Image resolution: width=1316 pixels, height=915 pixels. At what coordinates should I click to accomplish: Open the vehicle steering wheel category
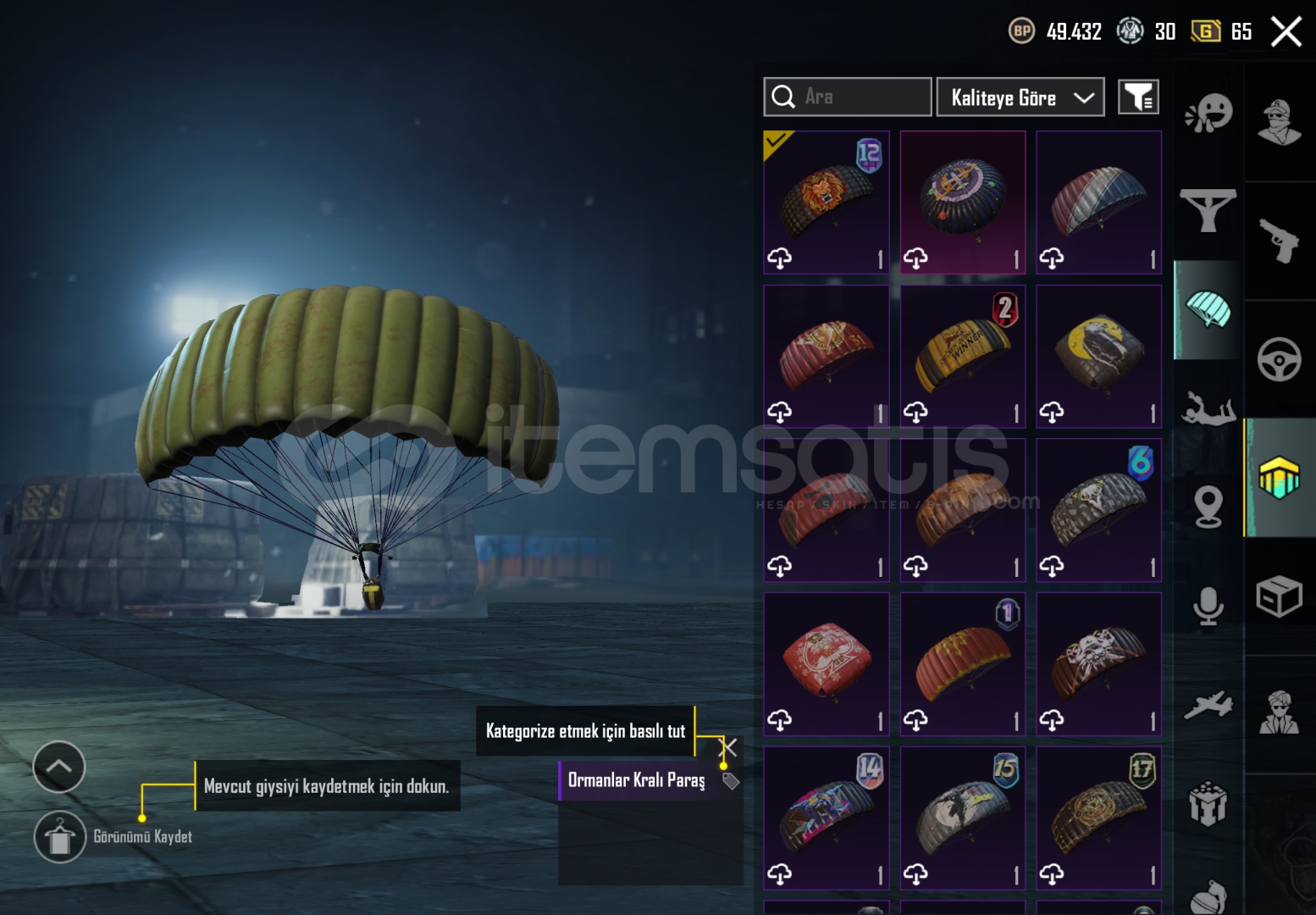coord(1279,359)
